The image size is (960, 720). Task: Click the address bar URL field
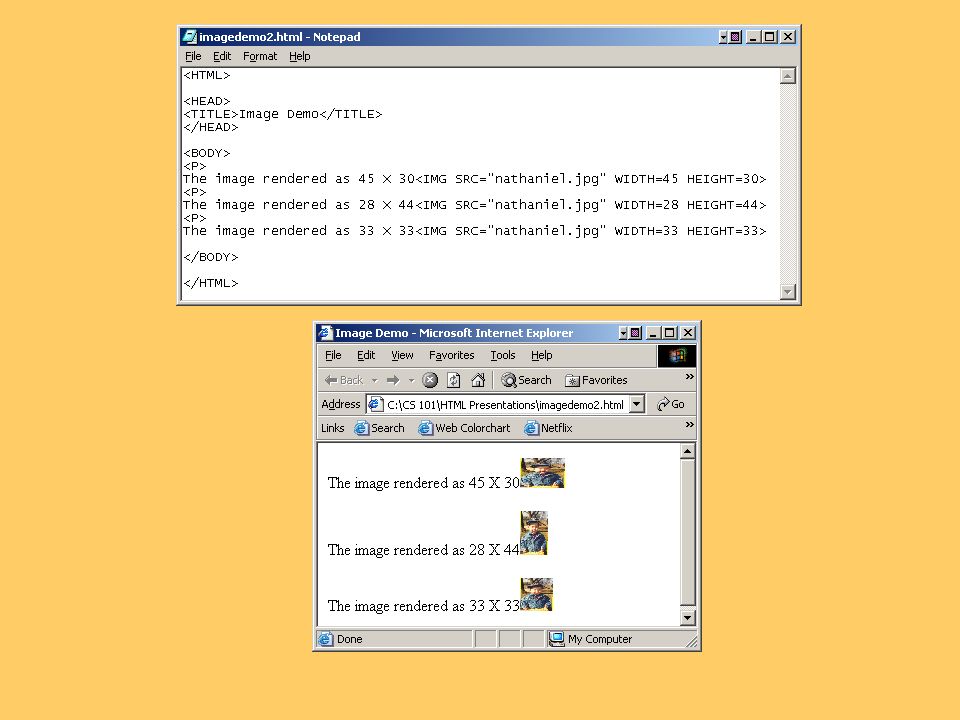point(505,405)
